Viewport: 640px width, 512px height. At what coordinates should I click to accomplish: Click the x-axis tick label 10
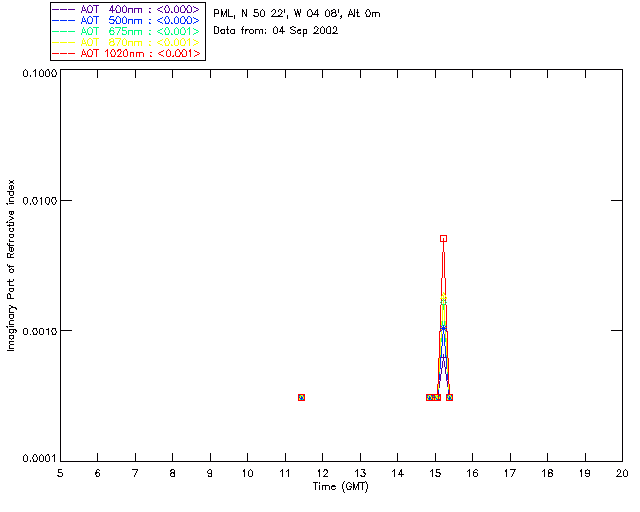(247, 473)
